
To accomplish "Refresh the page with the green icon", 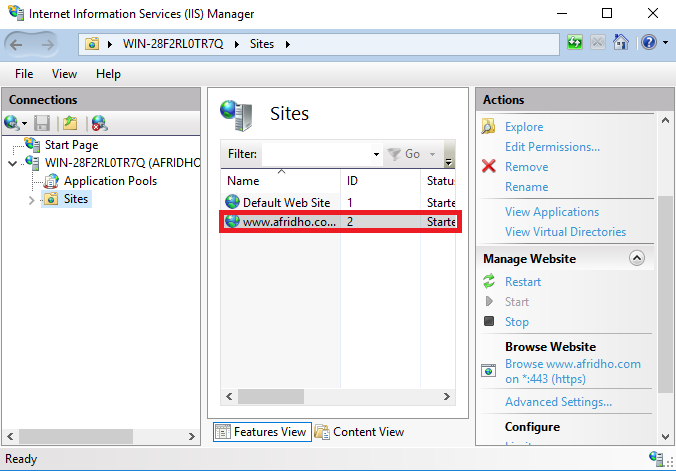I will click(575, 43).
